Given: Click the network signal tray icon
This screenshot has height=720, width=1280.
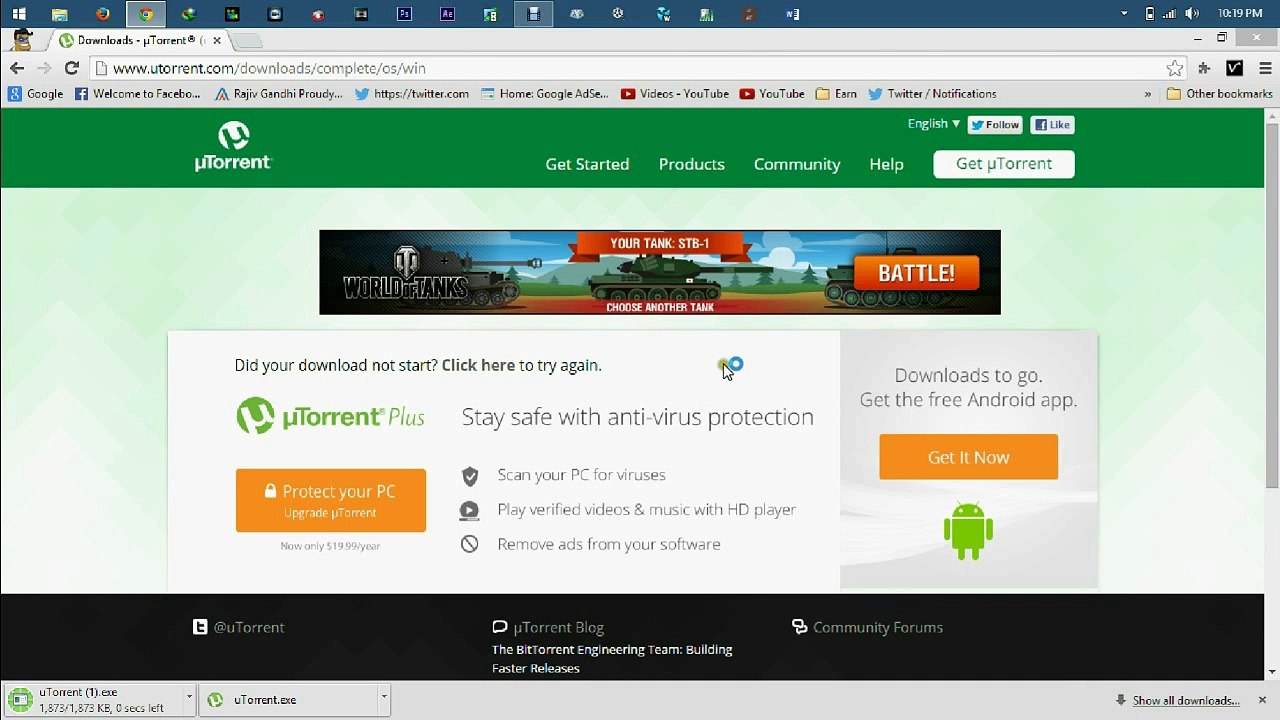Looking at the screenshot, I should coord(1169,14).
